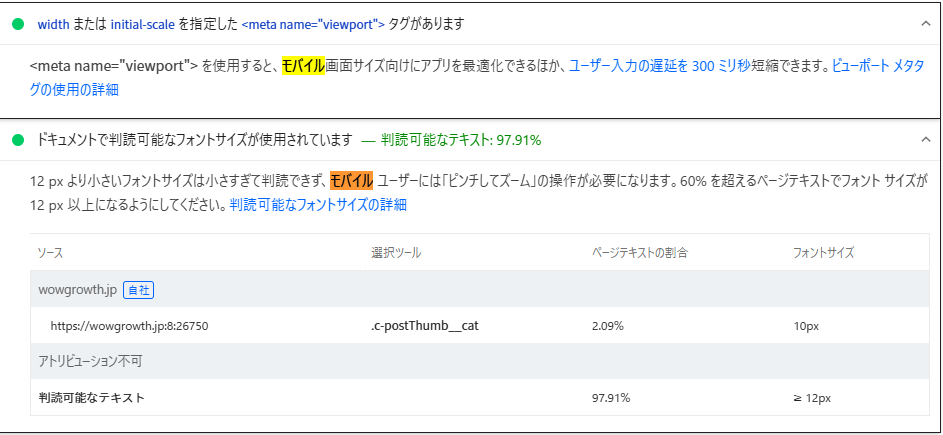Open the 判読可能なフォントサイズの詳細 link

317,205
